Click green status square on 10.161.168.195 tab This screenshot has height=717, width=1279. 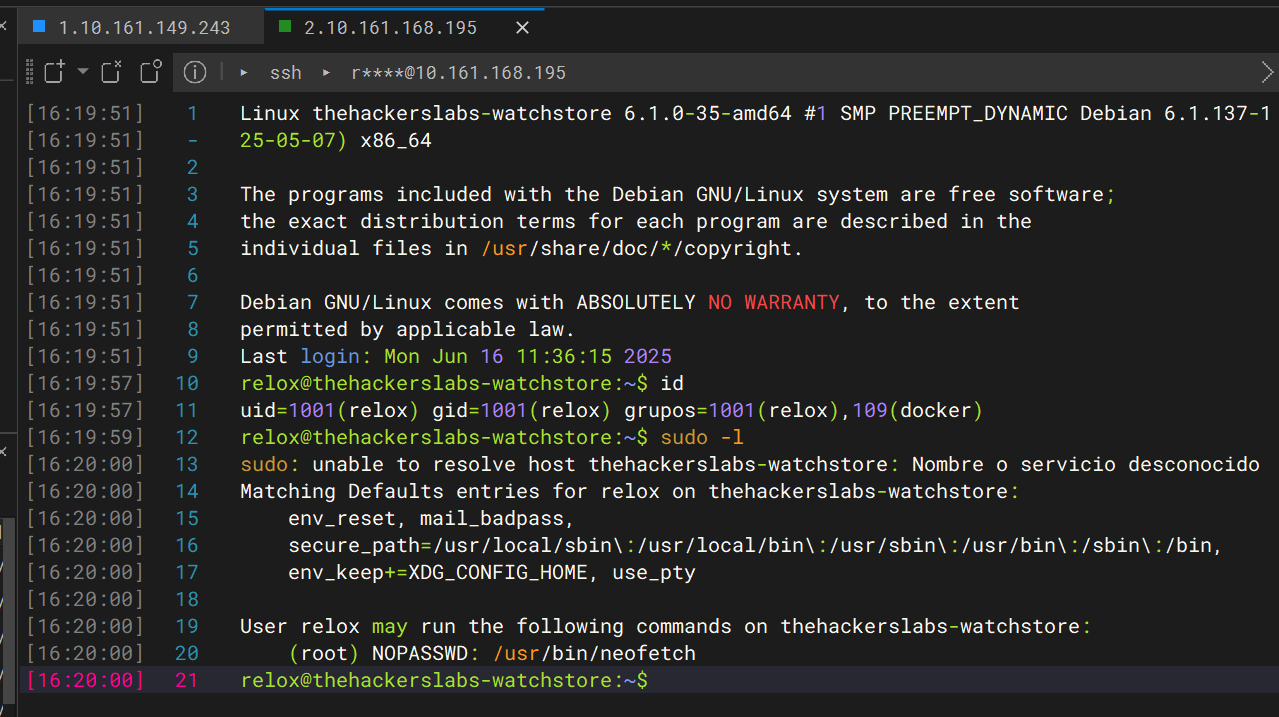285,27
